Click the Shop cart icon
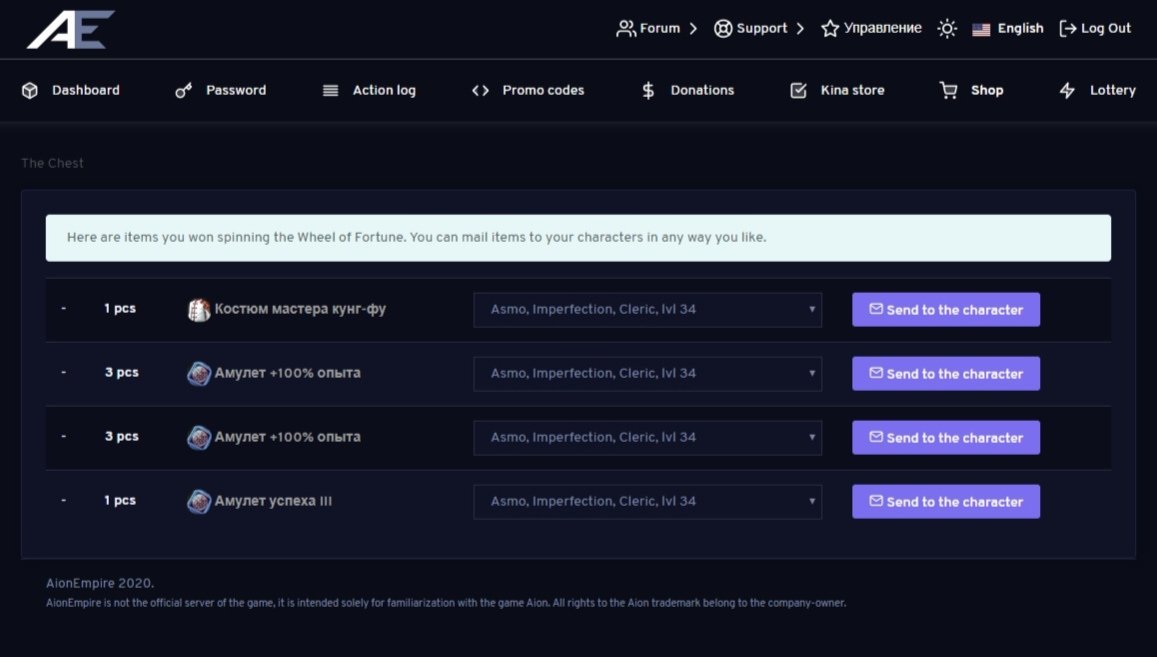The height and width of the screenshot is (657, 1157). point(948,90)
